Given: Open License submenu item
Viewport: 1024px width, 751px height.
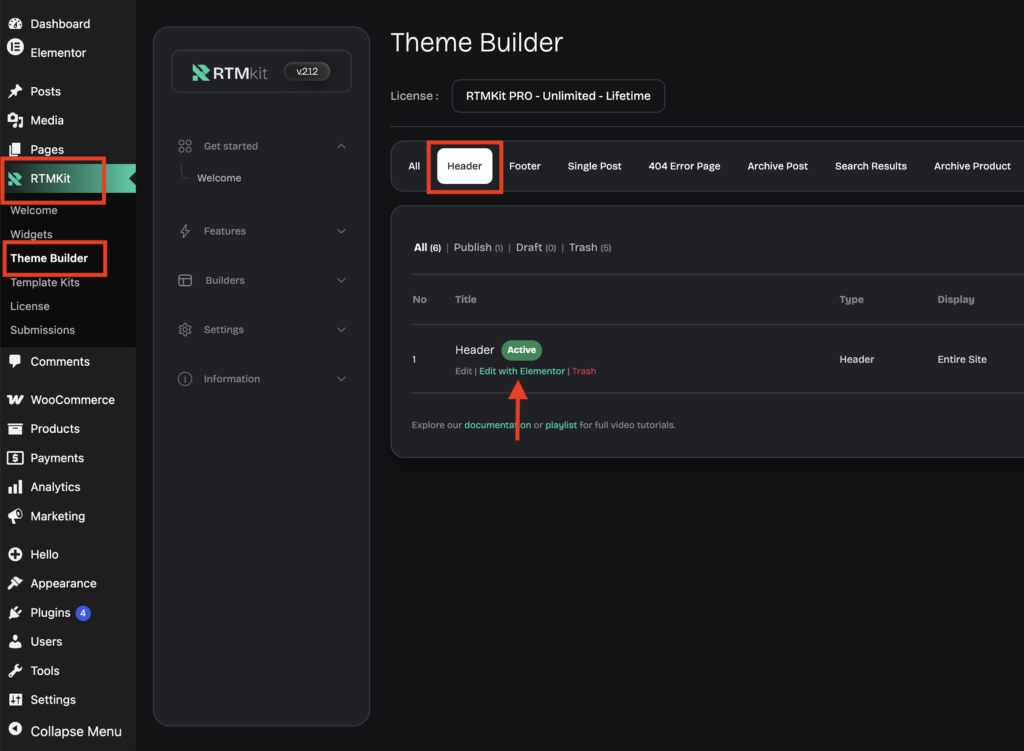Looking at the screenshot, I should (x=29, y=306).
